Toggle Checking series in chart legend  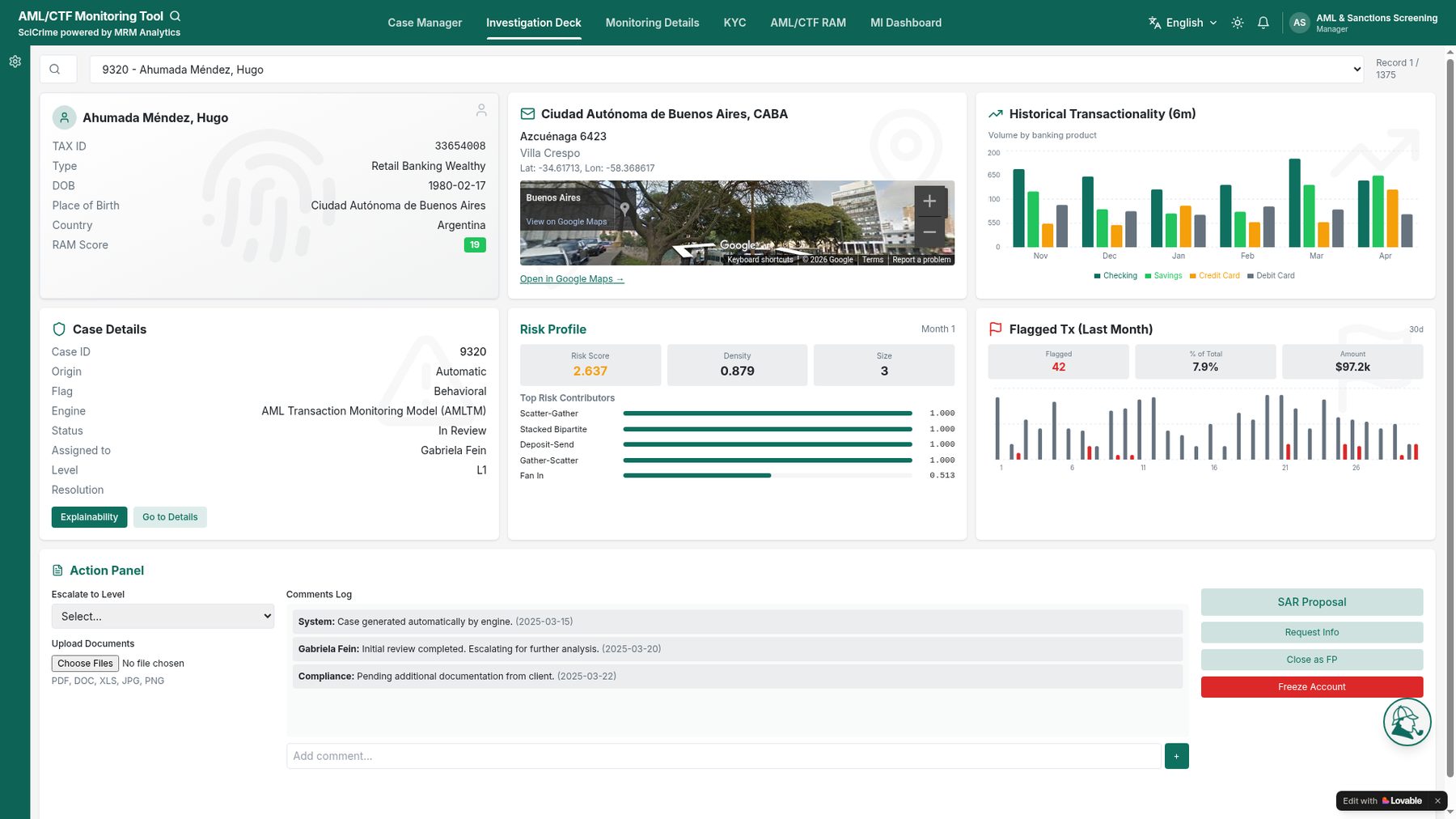1115,276
